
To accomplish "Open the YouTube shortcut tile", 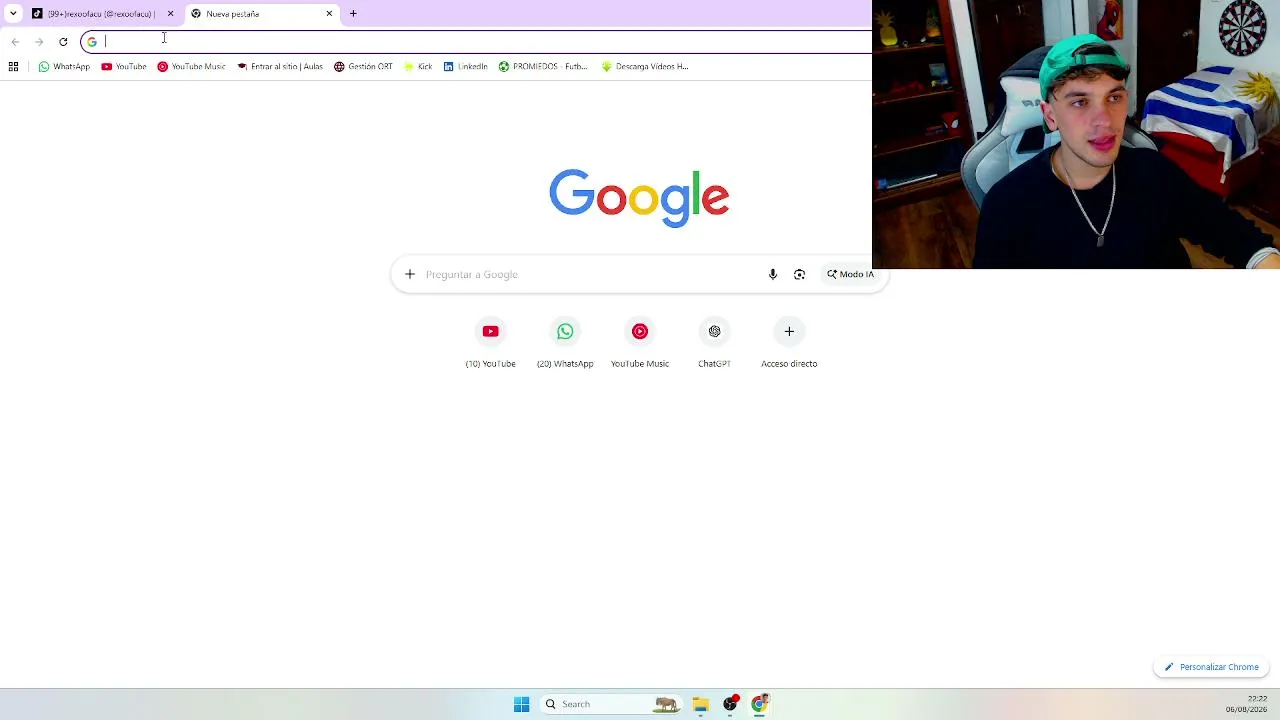I will coord(490,343).
